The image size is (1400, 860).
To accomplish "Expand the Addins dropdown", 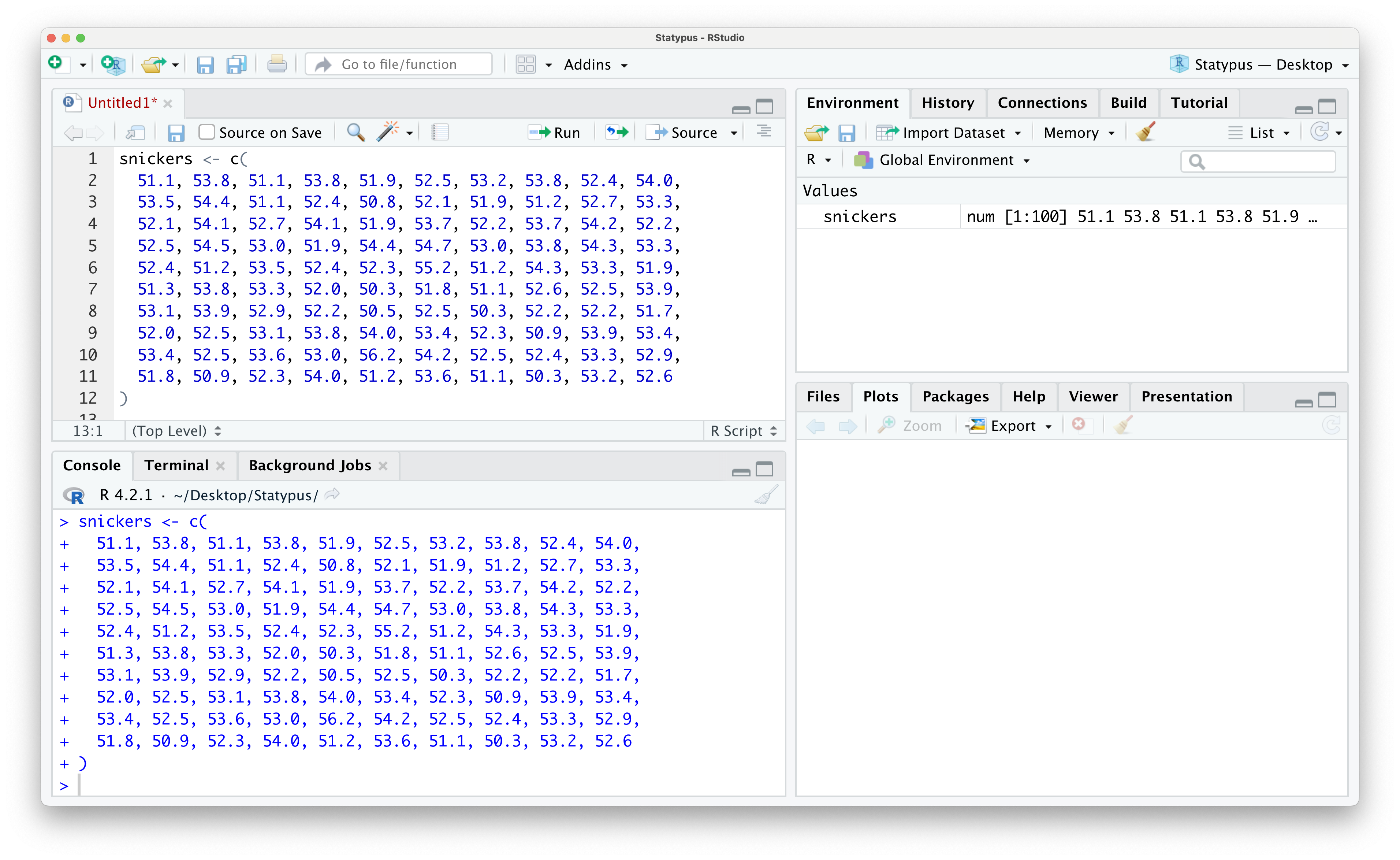I will click(x=595, y=64).
